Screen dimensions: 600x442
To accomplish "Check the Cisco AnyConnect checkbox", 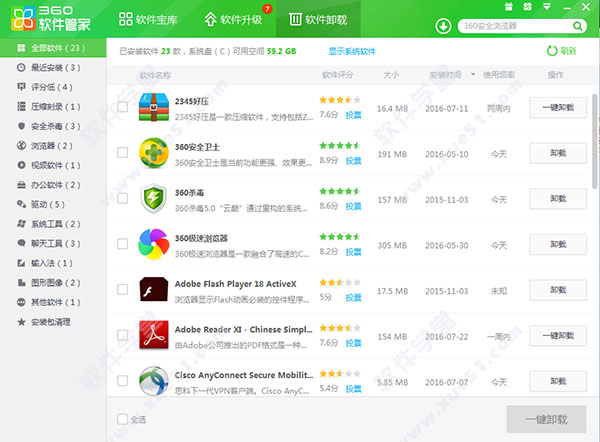I will (122, 380).
